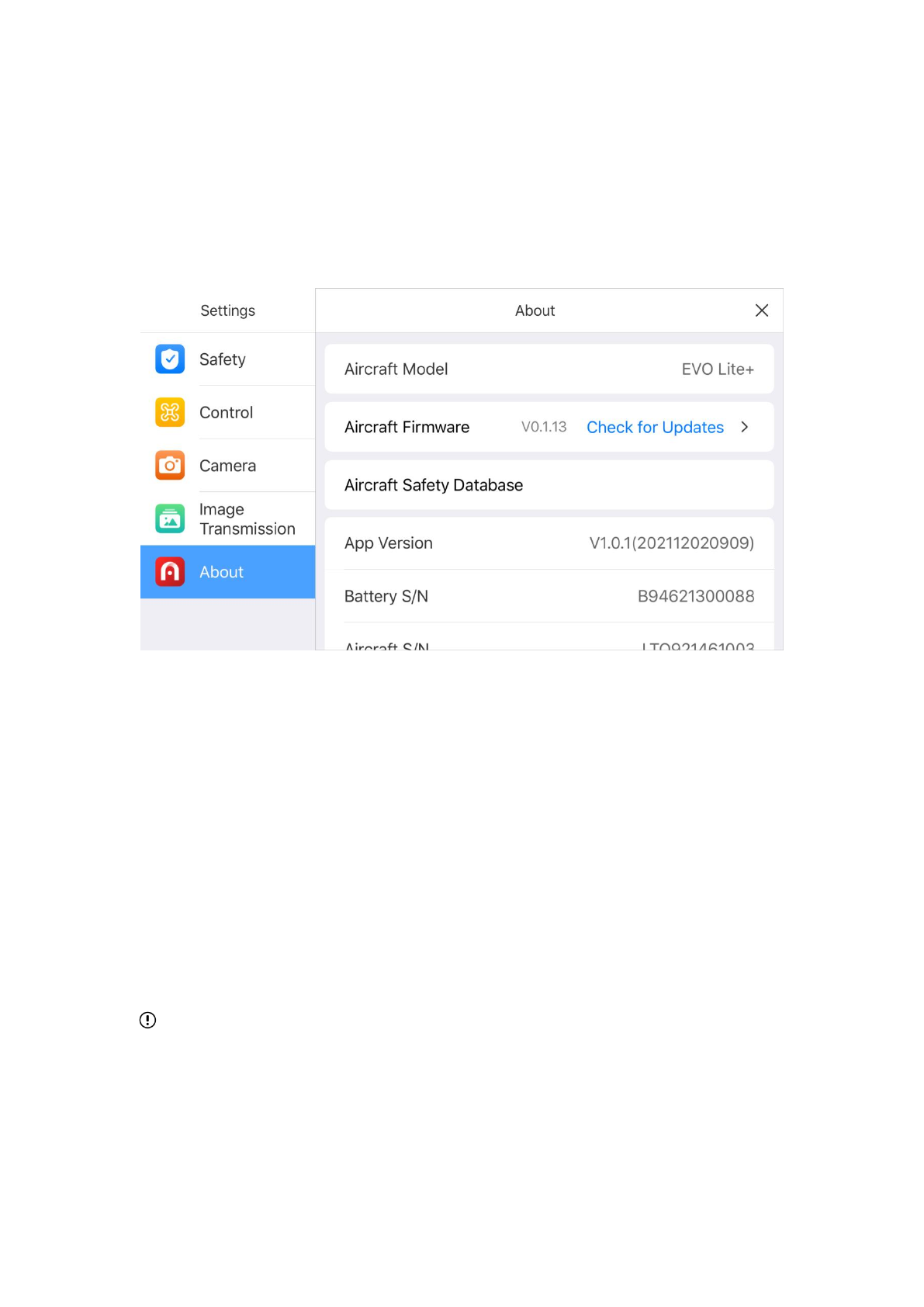Open the Camera settings icon
This screenshot has width=924, height=1307.
point(170,466)
